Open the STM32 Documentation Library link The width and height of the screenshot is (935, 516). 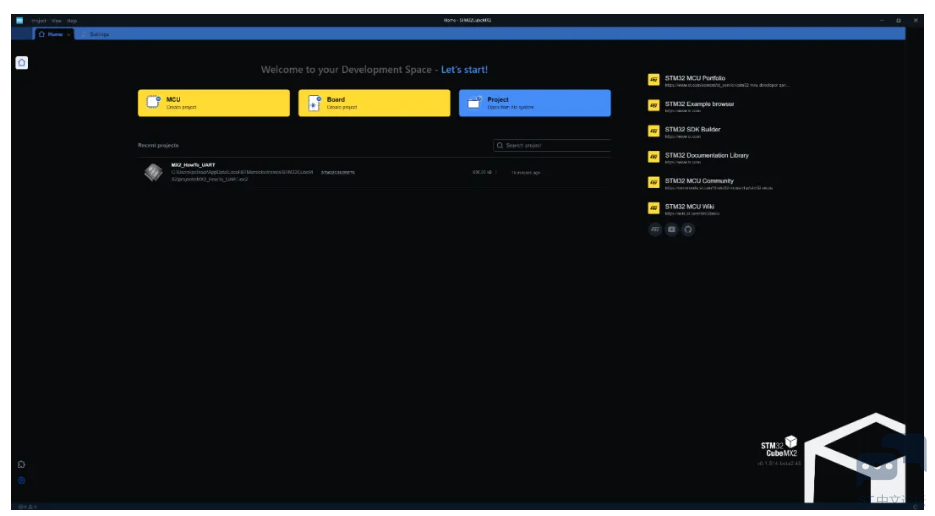[x=707, y=155]
